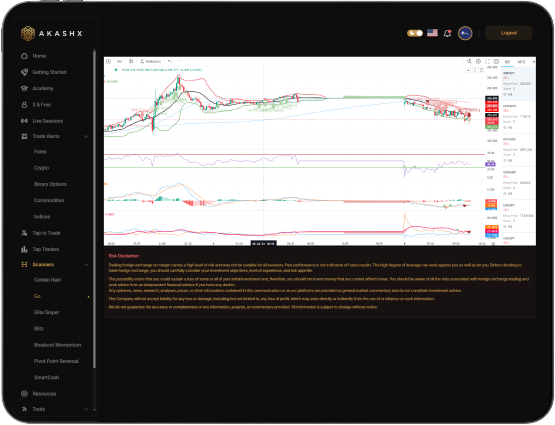Viewport: 555px width, 425px height.
Task: Toggle chart fullscreen mode icon
Action: pyautogui.click(x=487, y=61)
